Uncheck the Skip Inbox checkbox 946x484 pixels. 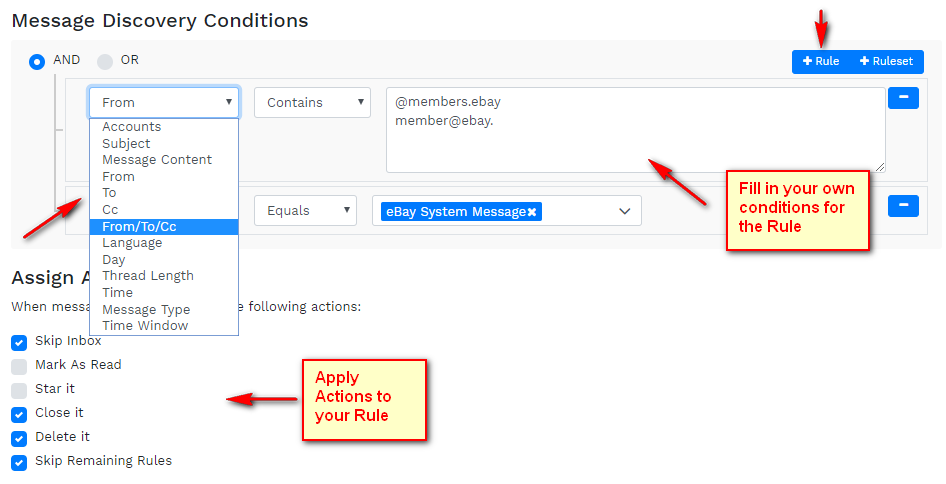tap(19, 342)
